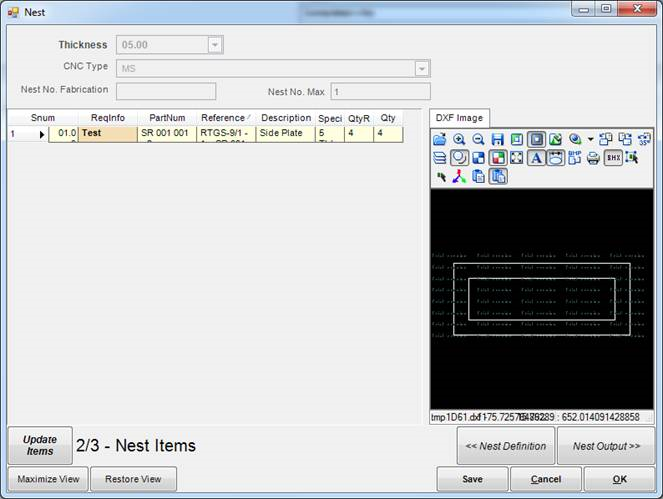The image size is (663, 499).
Task: Select the row 1 arrow selector cell
Action: point(42,133)
